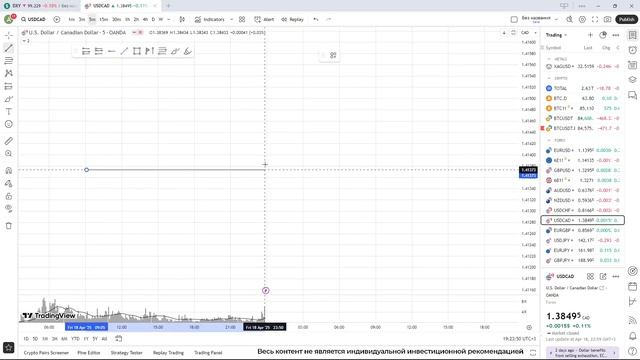The image size is (640, 360).
Task: Select the trend line drawing tool
Action: coord(9,48)
